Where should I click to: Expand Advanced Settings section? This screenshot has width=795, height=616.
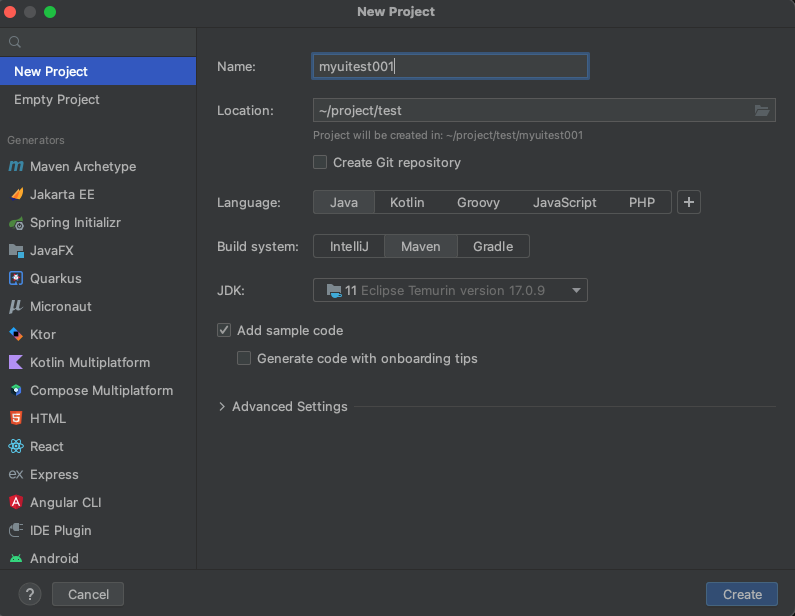222,407
